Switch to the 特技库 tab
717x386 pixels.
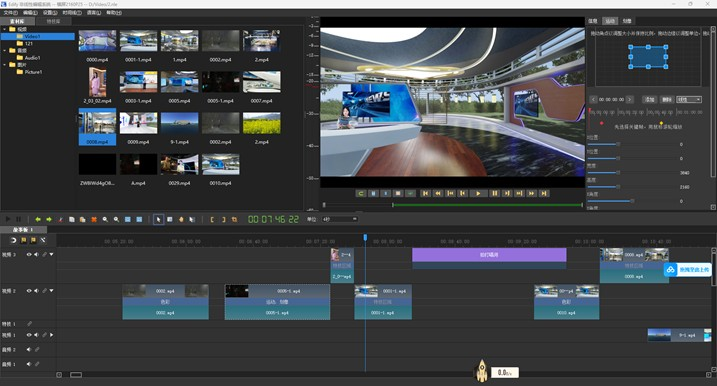pyautogui.click(x=53, y=21)
